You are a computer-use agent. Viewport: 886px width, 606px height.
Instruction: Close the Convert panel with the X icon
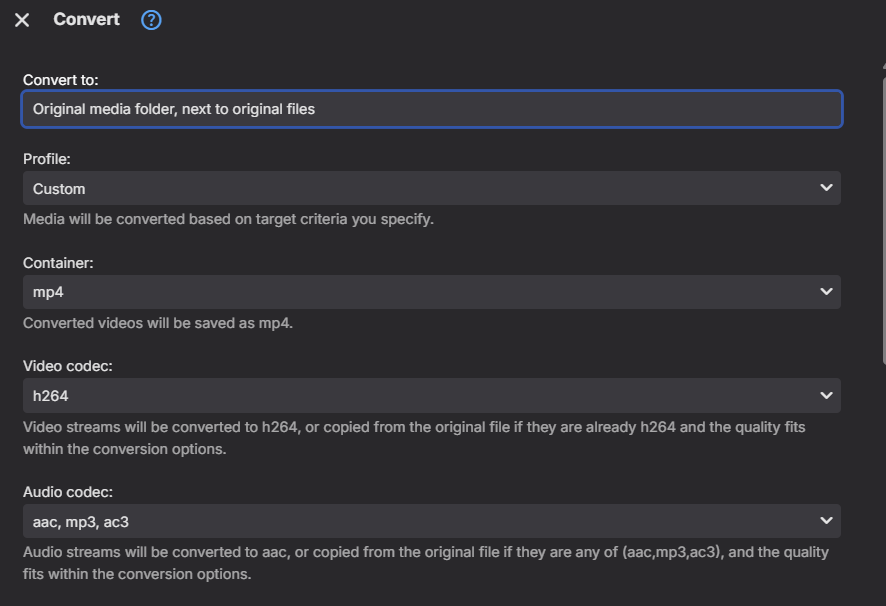(22, 20)
